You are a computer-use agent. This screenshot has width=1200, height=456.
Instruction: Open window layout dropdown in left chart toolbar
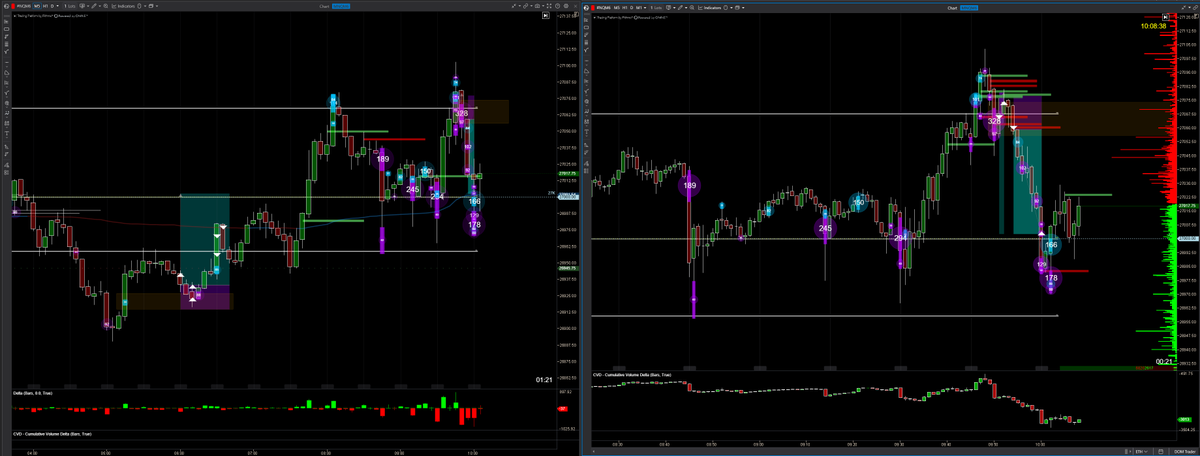coord(153,6)
